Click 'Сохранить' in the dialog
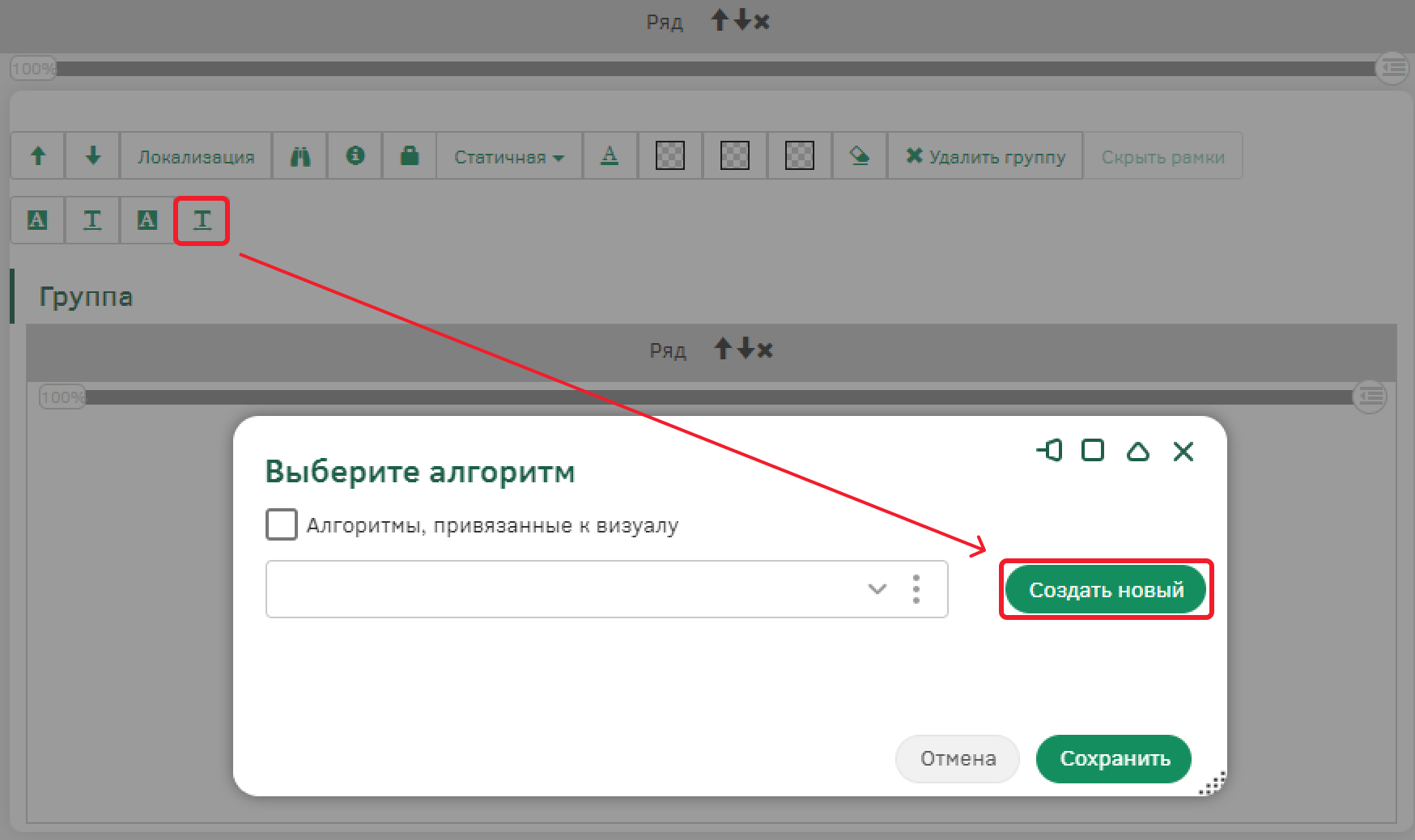This screenshot has height=840, width=1415. coord(1114,759)
